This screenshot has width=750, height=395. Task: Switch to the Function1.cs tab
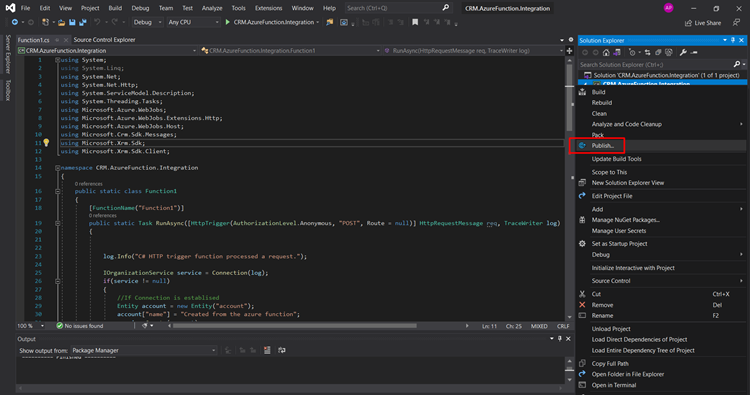click(33, 40)
